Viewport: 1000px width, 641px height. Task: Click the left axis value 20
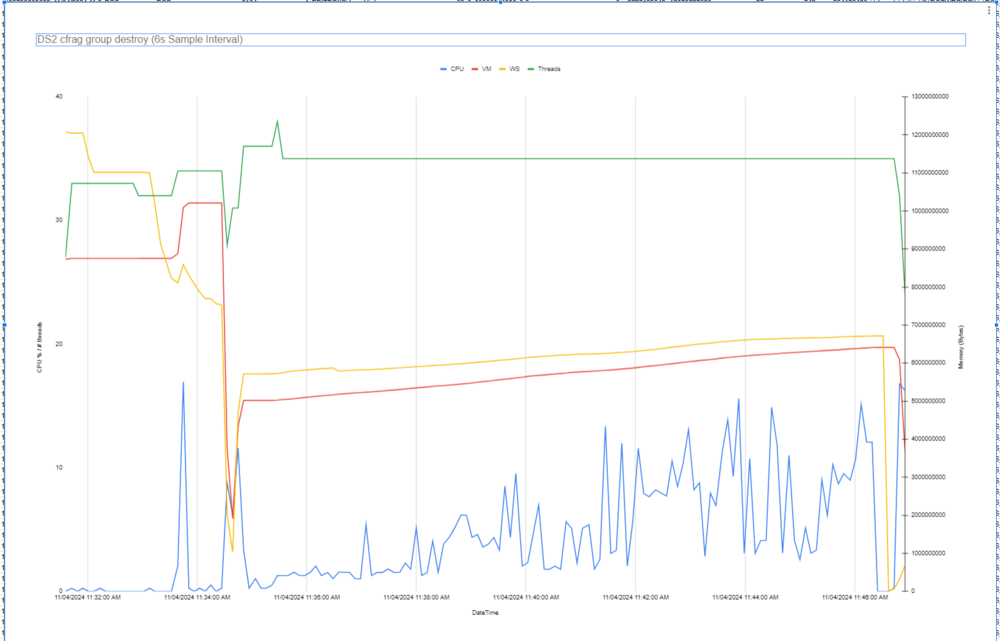point(59,344)
